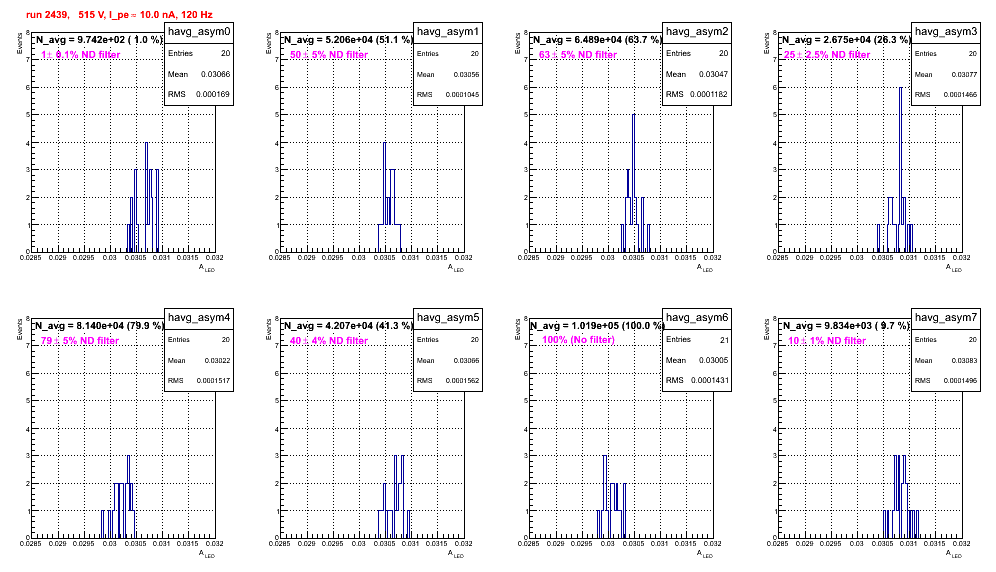
Task: Click the havg_asym0 histogram peak bin
Action: pos(147,197)
